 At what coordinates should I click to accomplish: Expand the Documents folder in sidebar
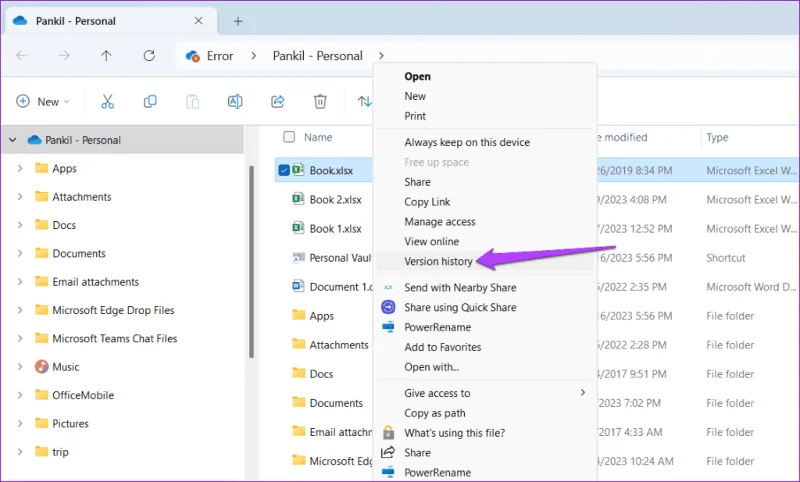click(x=20, y=253)
